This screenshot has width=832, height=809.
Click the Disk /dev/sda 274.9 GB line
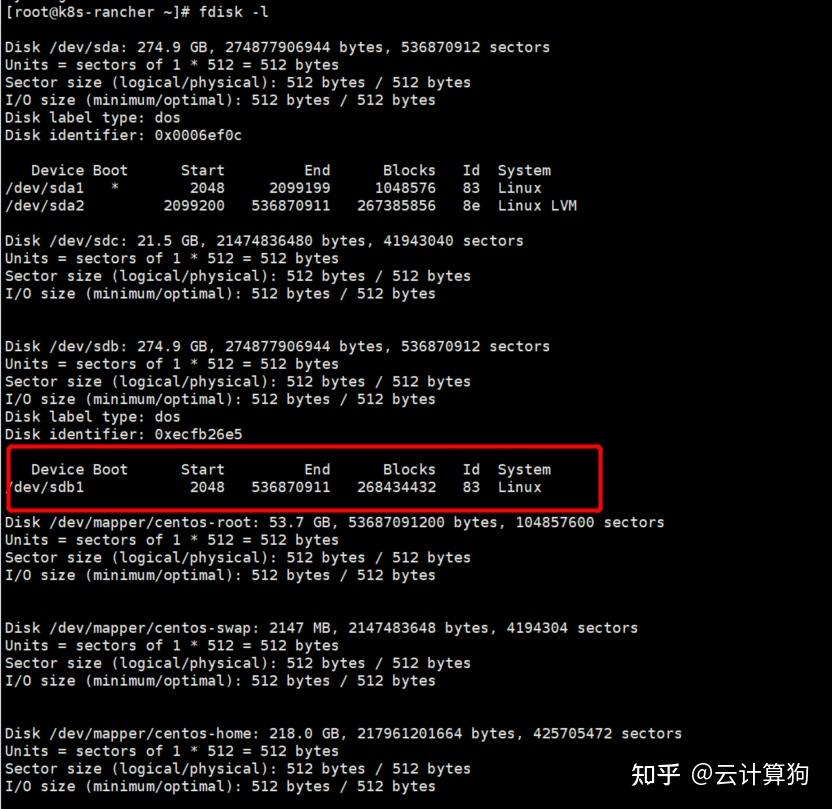tap(277, 47)
